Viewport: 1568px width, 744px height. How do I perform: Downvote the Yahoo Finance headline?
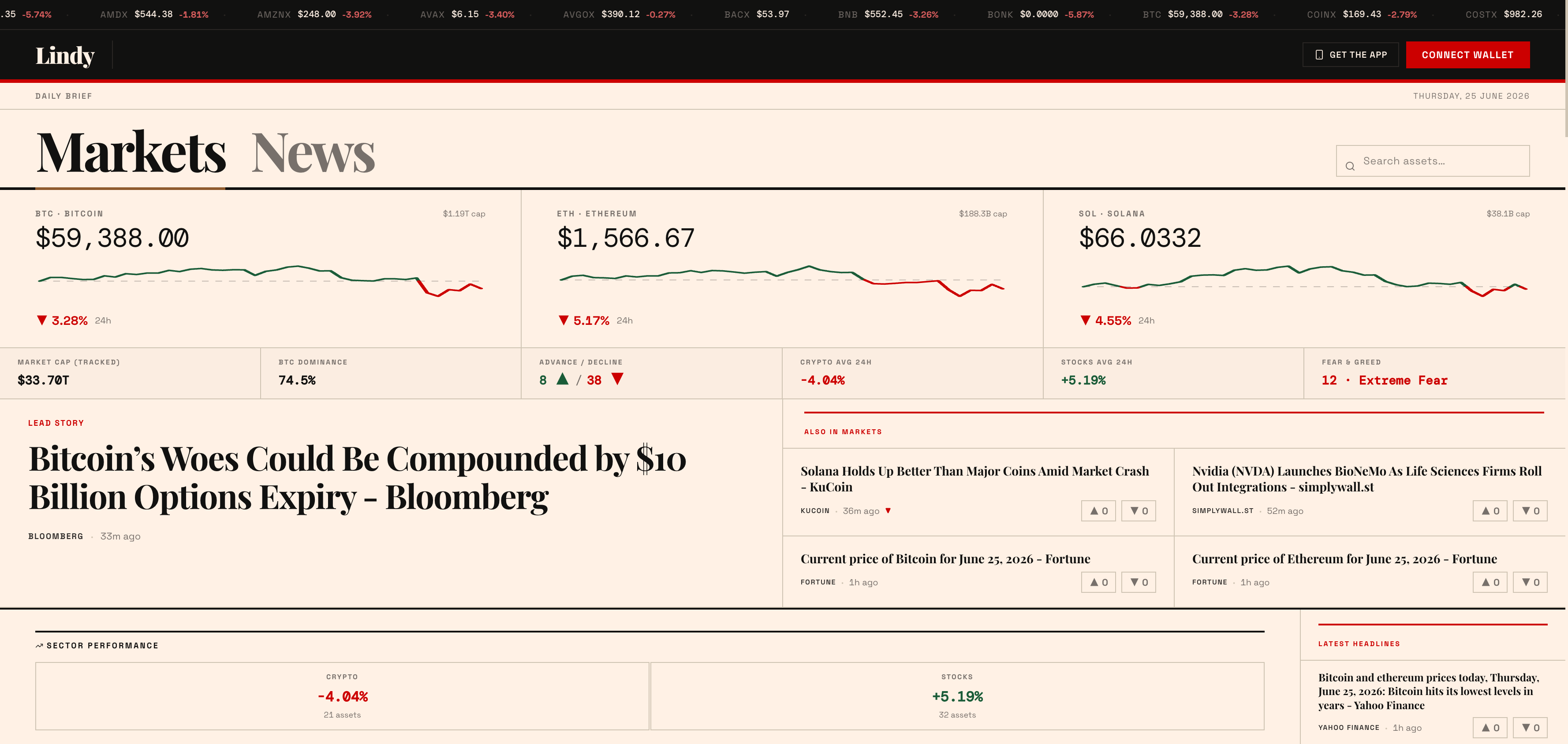pos(1530,728)
